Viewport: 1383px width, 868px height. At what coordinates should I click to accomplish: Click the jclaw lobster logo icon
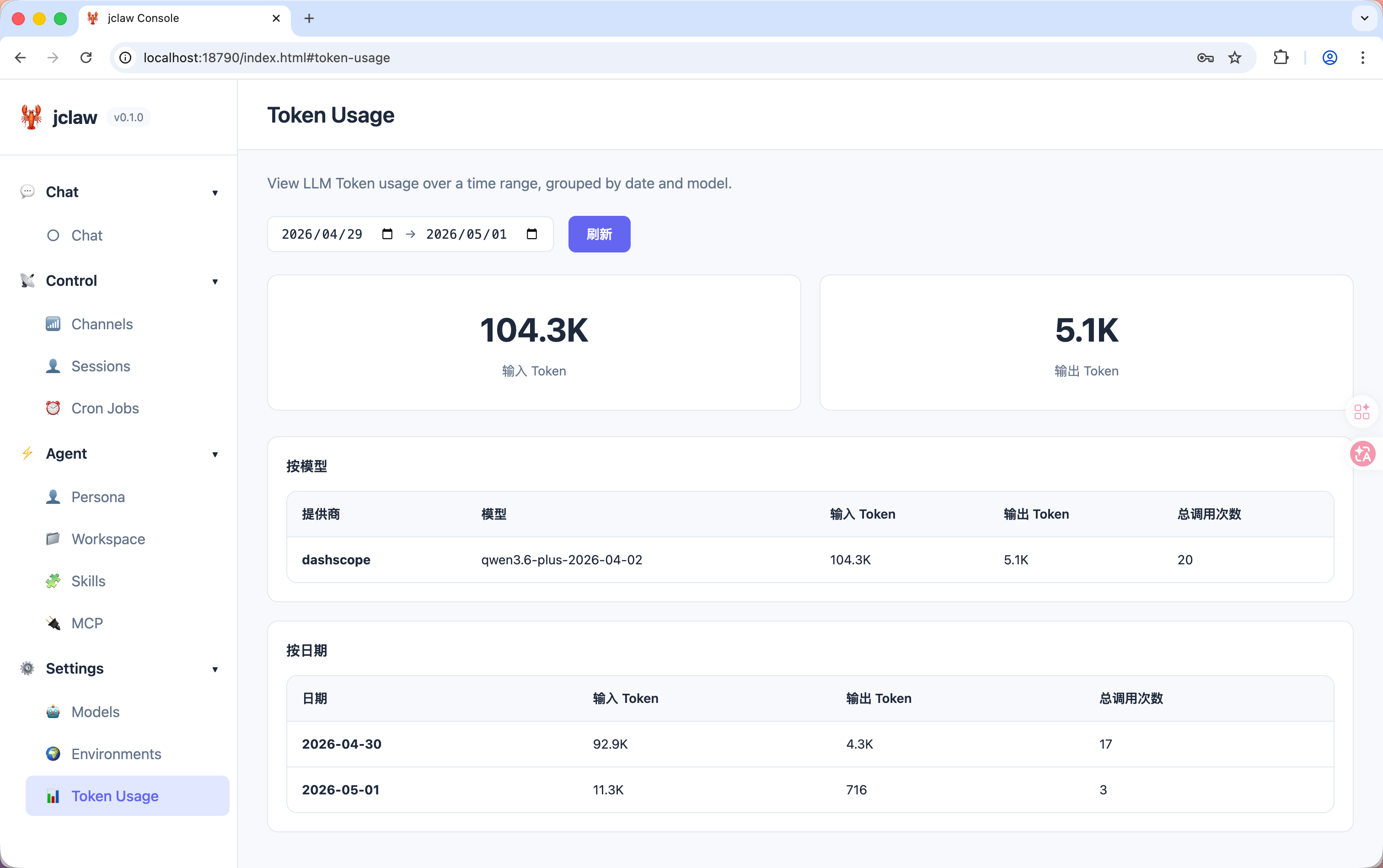click(x=31, y=117)
